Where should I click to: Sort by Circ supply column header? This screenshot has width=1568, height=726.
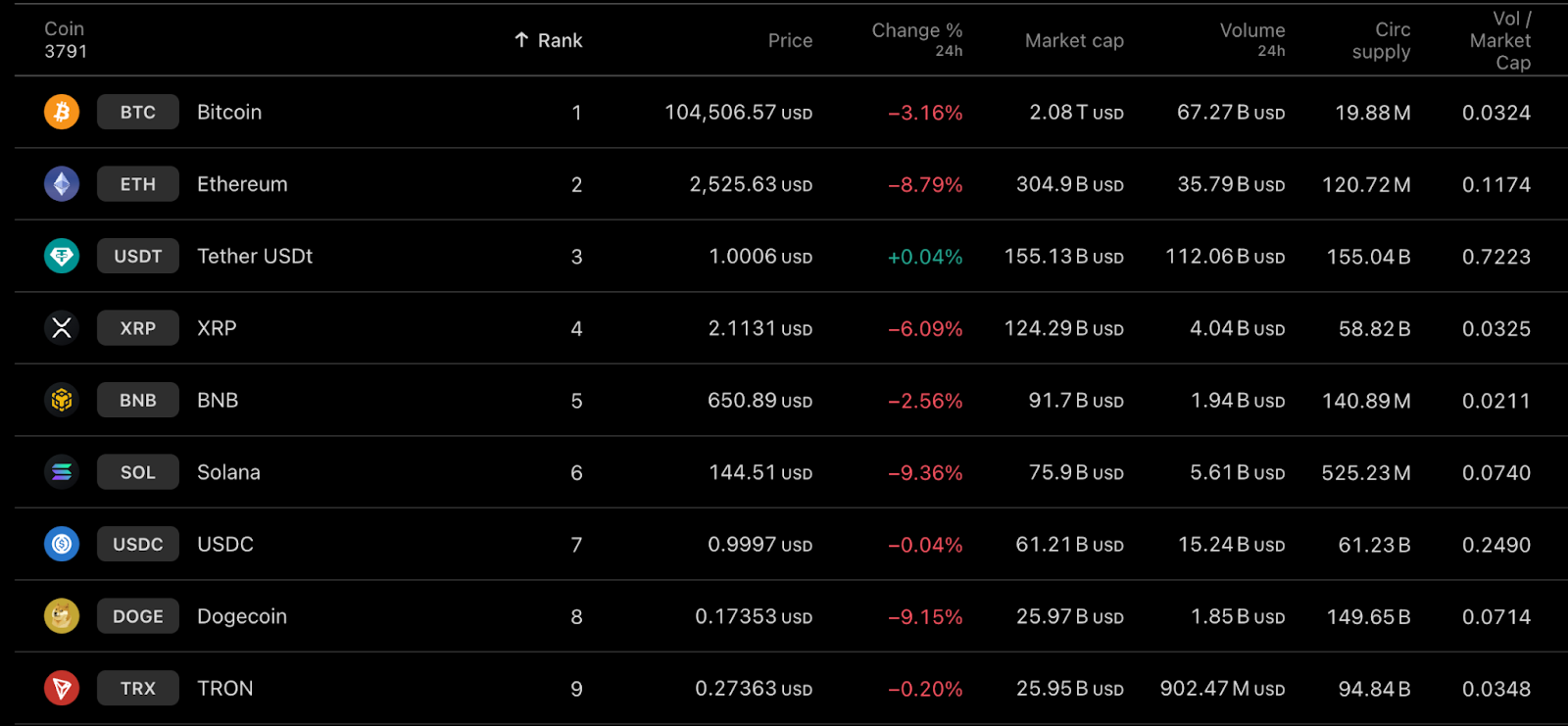(x=1382, y=40)
